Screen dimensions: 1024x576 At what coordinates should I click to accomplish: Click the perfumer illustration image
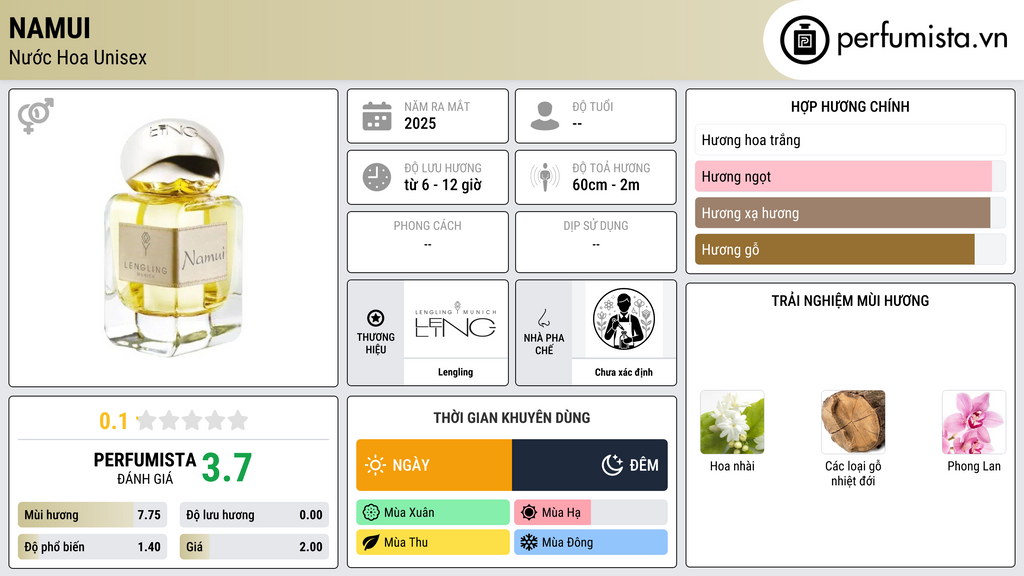(624, 319)
